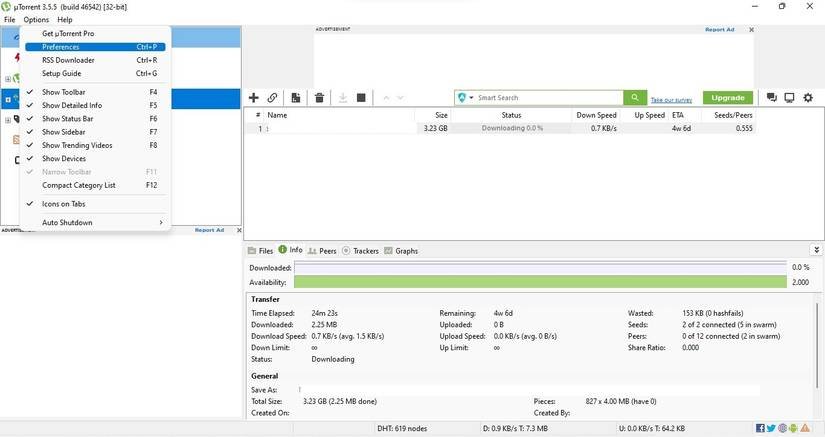Image resolution: width=825 pixels, height=437 pixels.
Task: Click the Stop torrent square icon
Action: point(361,98)
